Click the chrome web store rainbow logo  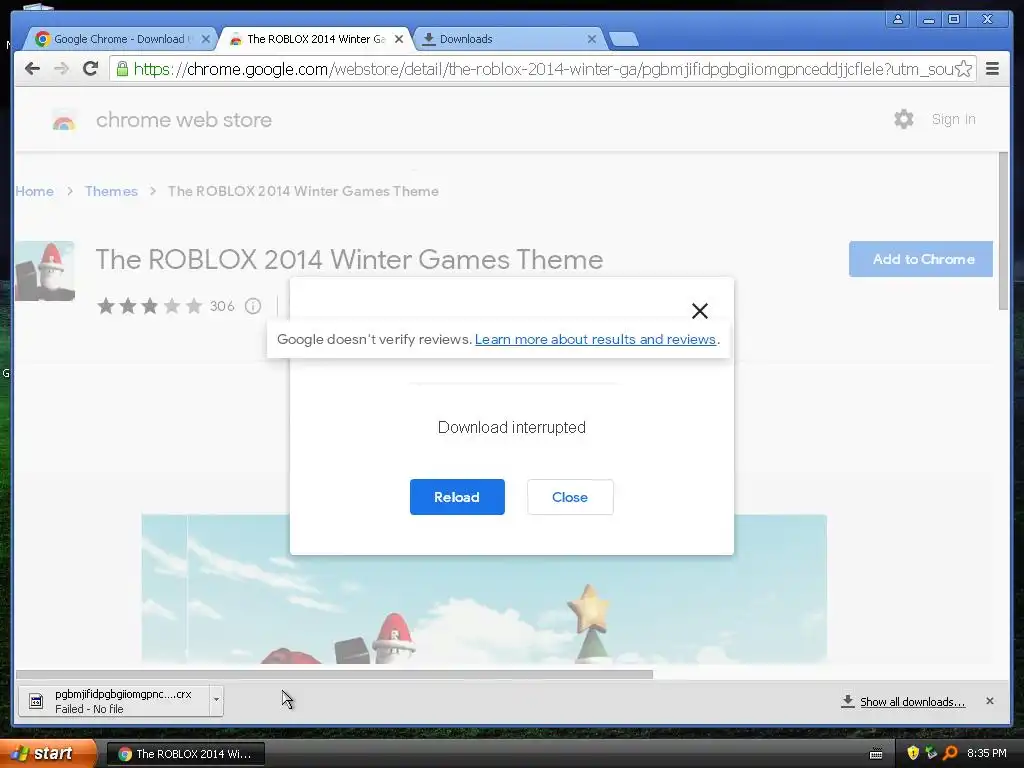[63, 121]
